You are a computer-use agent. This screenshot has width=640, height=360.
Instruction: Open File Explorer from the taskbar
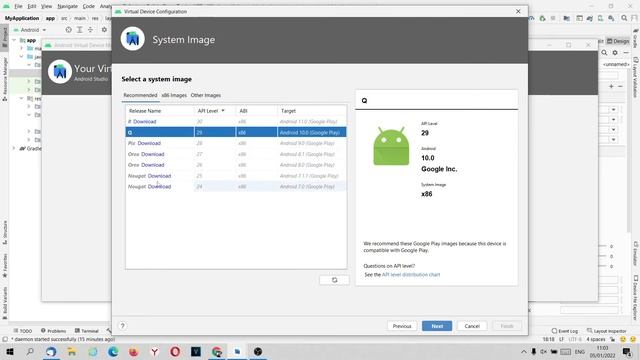pyautogui.click(x=72, y=351)
